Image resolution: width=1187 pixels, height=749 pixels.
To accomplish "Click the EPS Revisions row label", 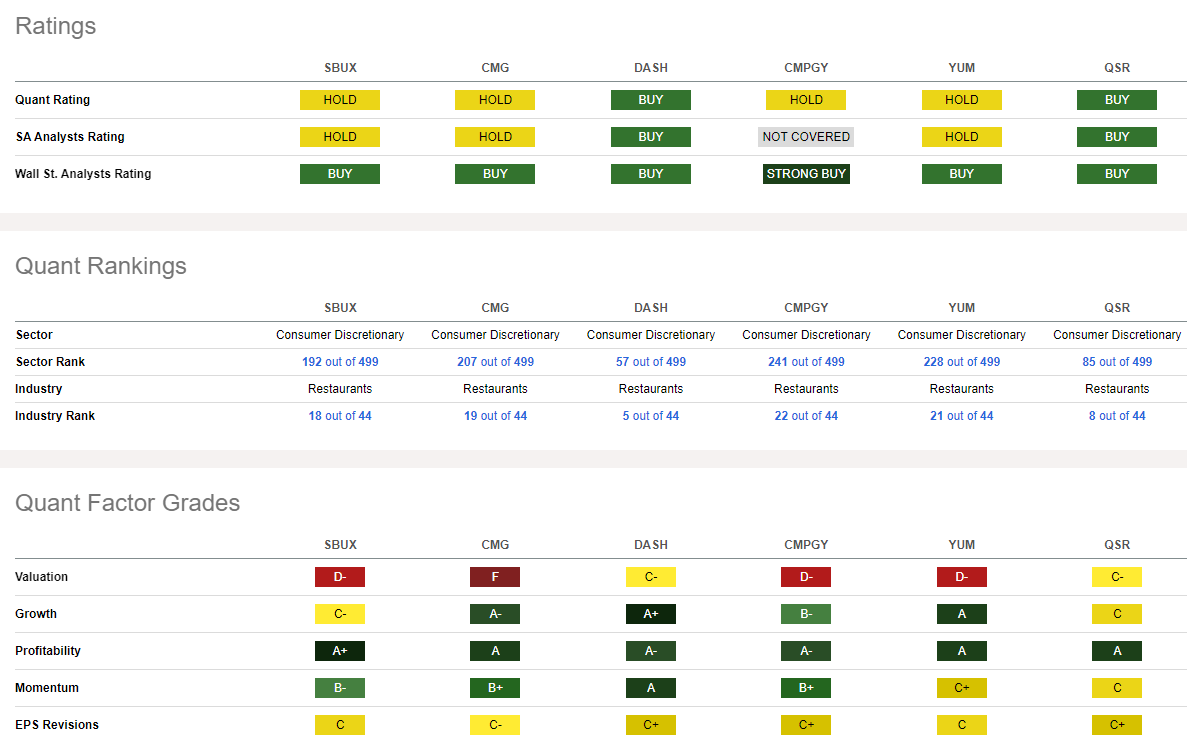I will pyautogui.click(x=57, y=725).
